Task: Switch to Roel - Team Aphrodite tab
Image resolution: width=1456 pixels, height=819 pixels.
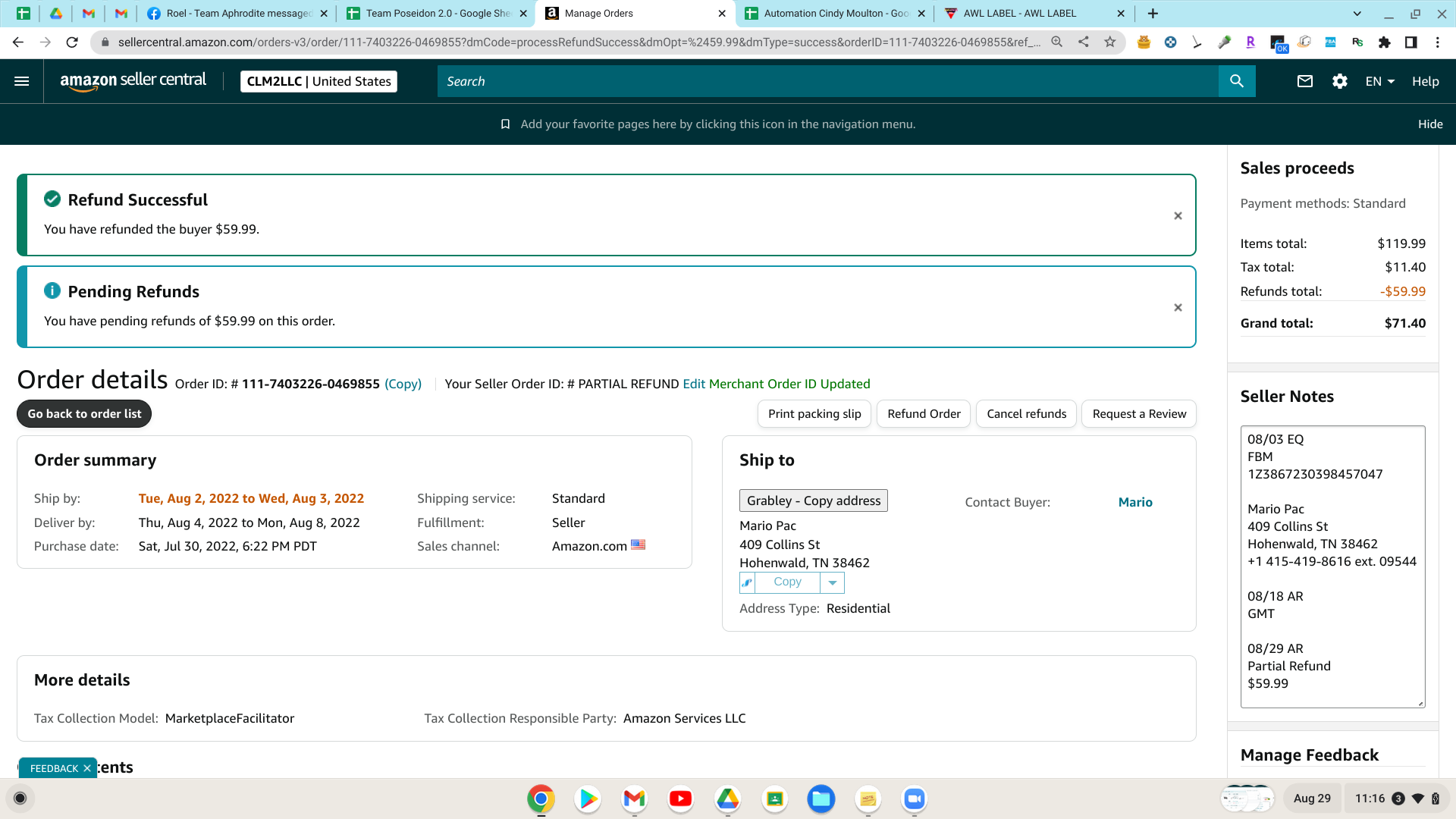Action: tap(239, 14)
